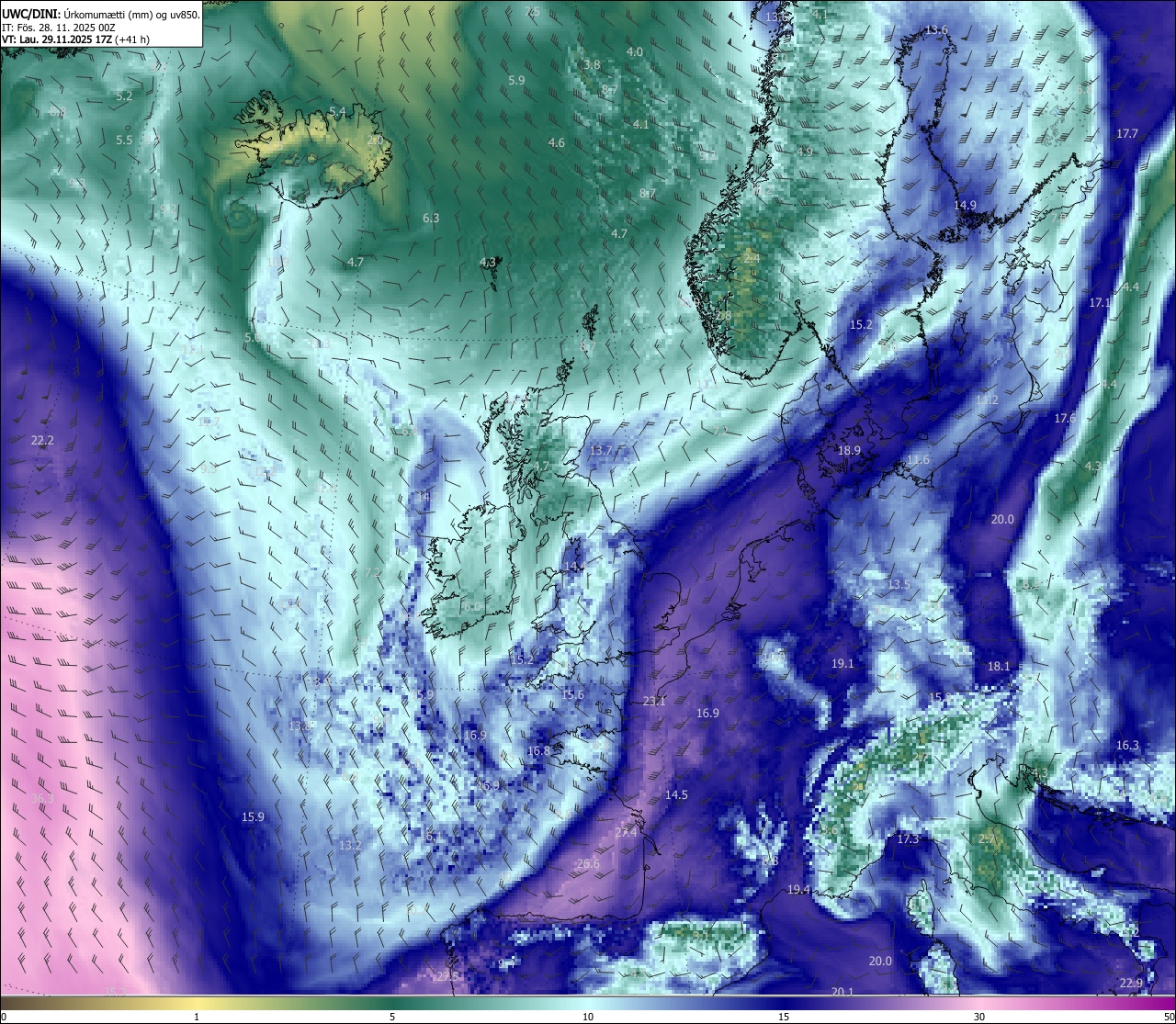
Task: Click the 'VT: Lau. 29.11.2025 17Z' line
Action: pyautogui.click(x=57, y=39)
